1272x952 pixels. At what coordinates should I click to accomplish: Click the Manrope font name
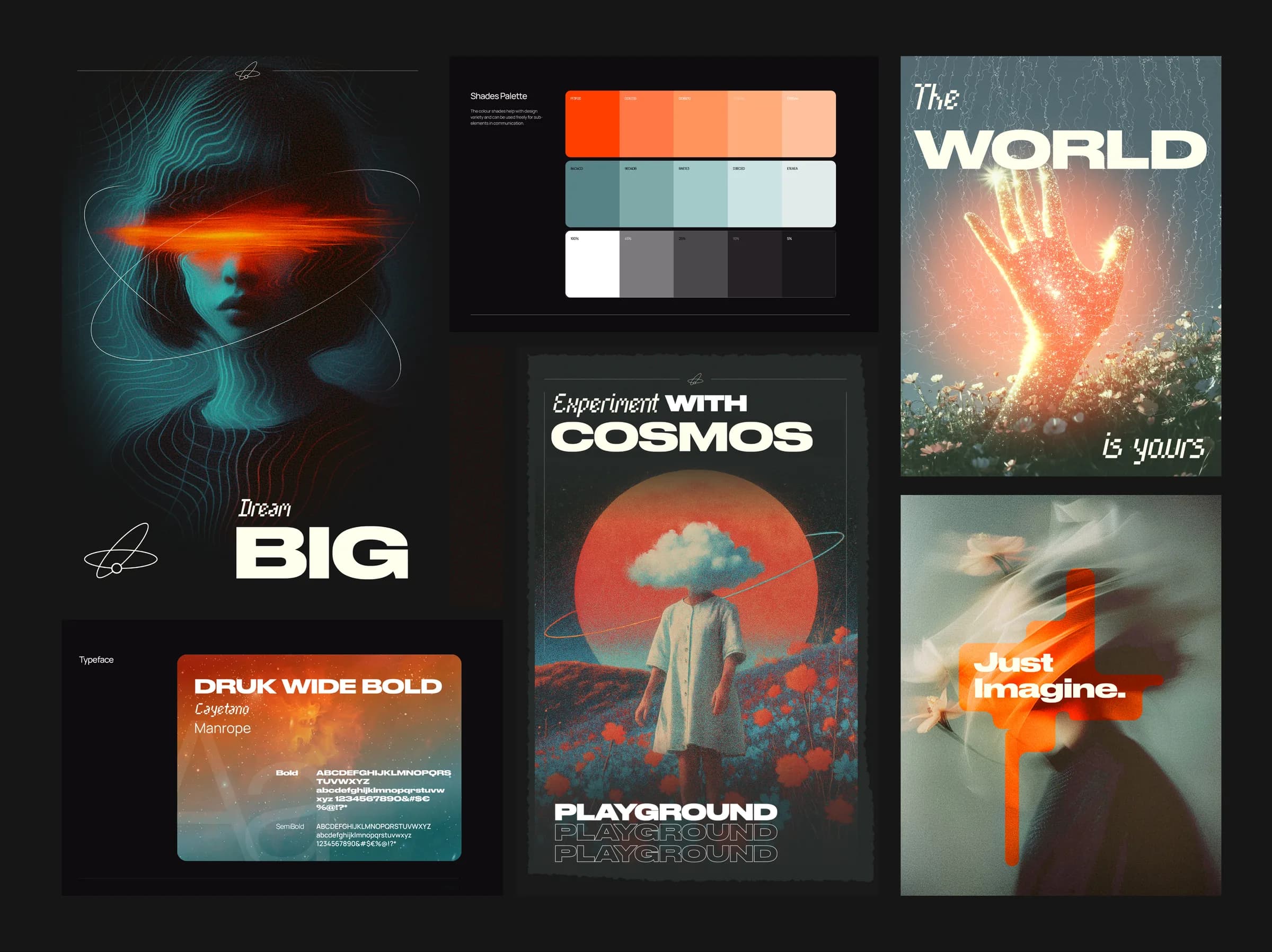pos(223,728)
